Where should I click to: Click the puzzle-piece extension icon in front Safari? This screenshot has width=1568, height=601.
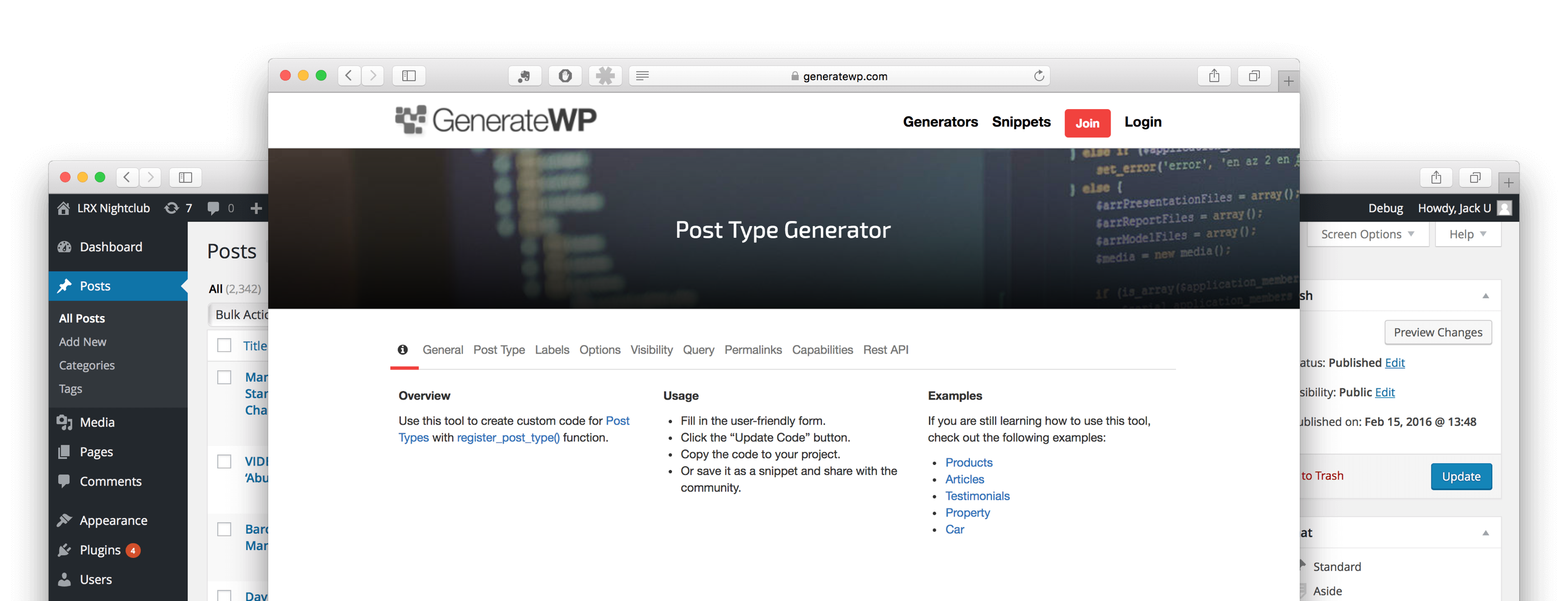605,76
